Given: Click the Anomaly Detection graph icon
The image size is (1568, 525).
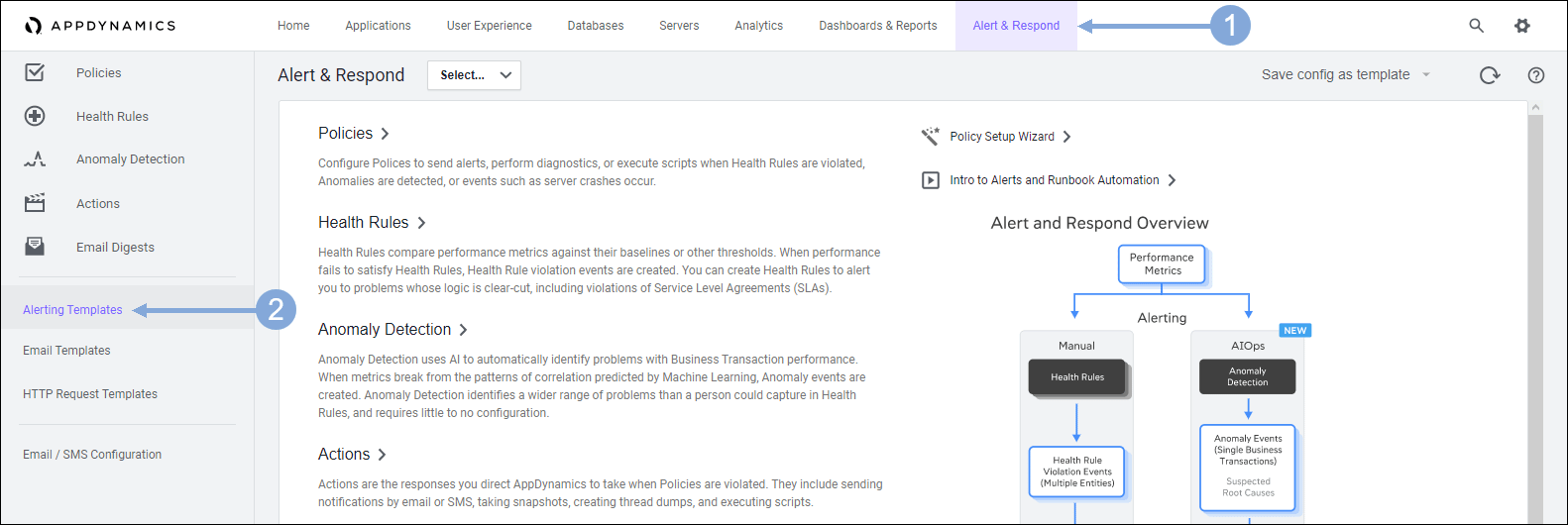Looking at the screenshot, I should (x=35, y=158).
